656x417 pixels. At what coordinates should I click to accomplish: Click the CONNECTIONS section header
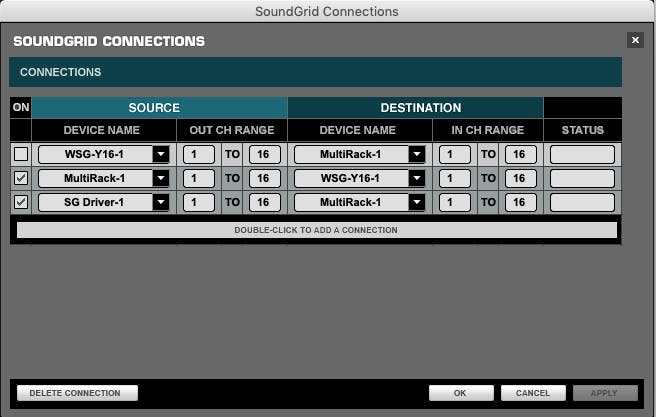pos(315,72)
